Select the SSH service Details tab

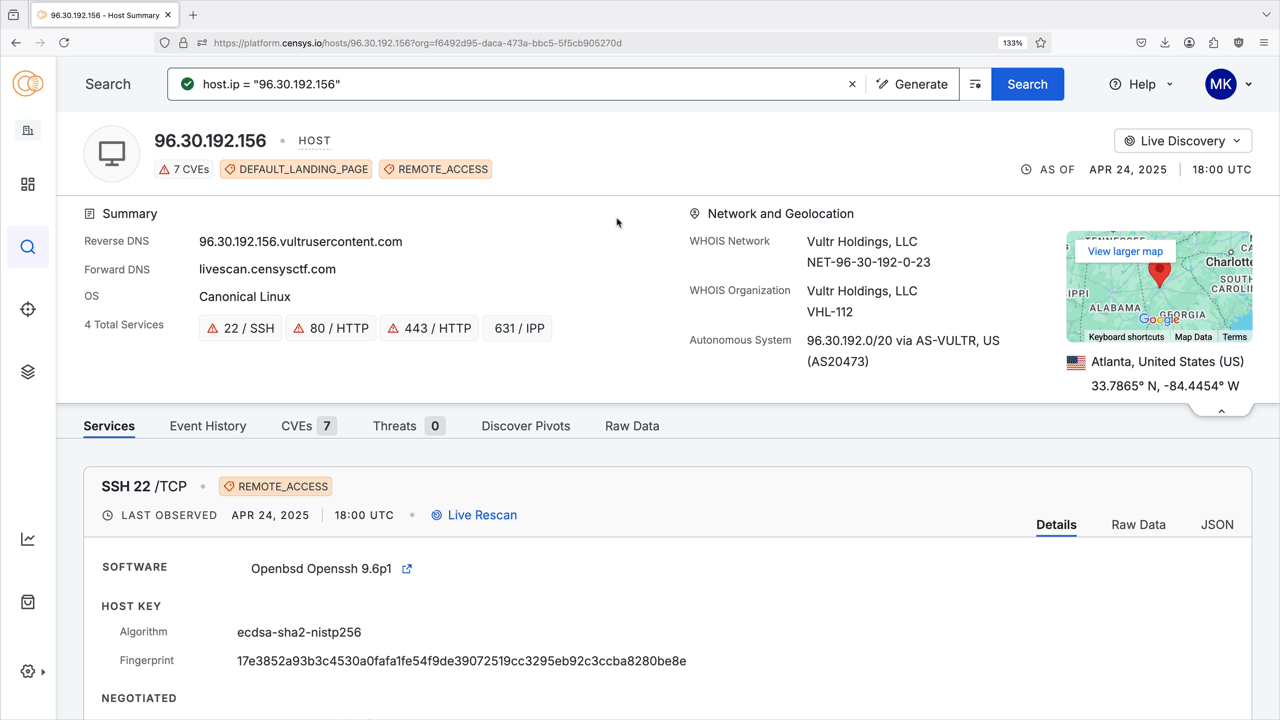(x=1056, y=525)
